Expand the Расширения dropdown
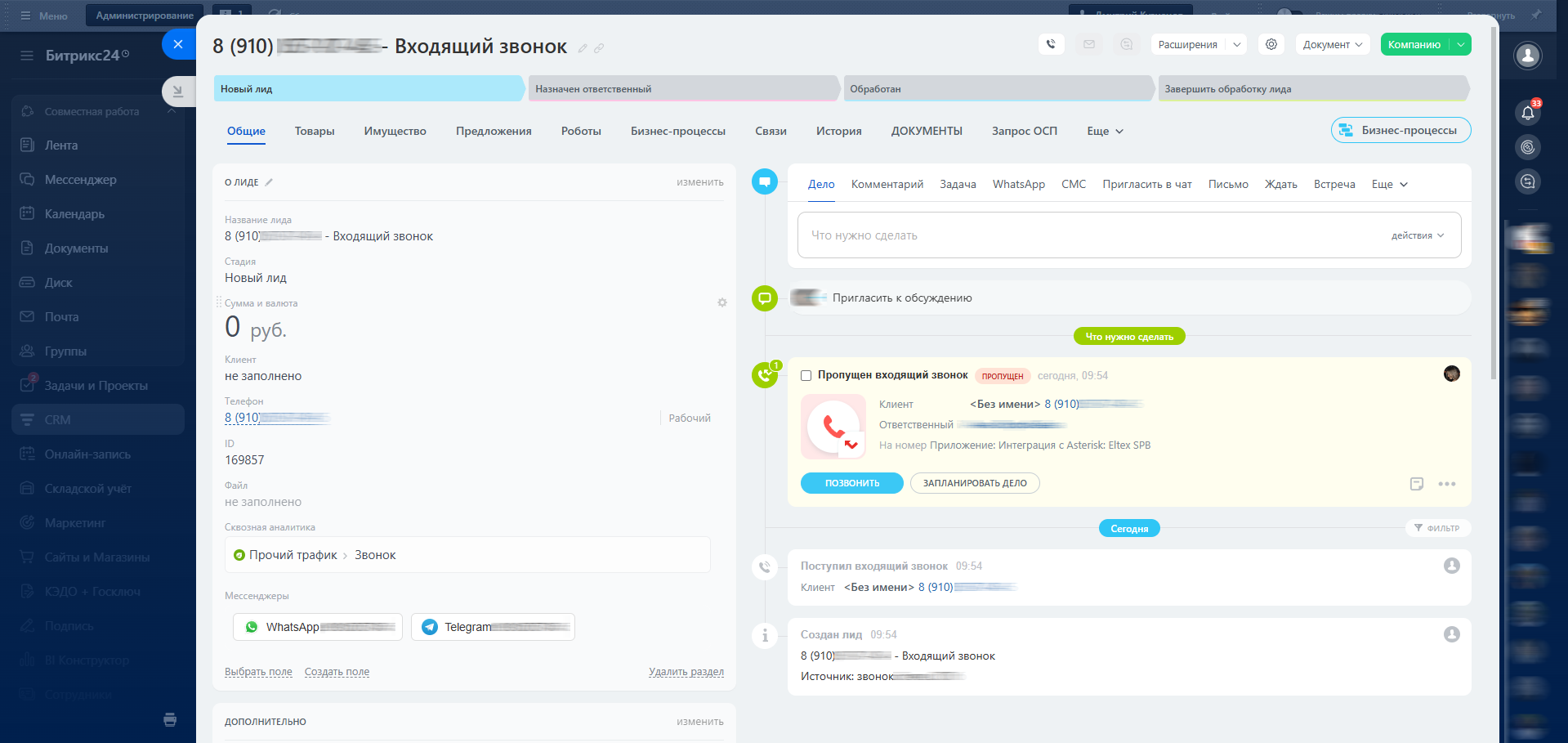1568x743 pixels. point(1198,45)
